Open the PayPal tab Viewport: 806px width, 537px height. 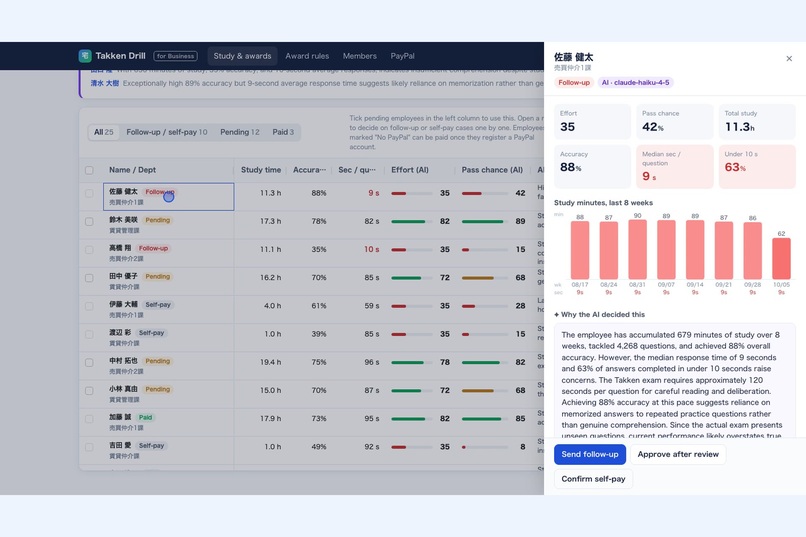coord(402,56)
